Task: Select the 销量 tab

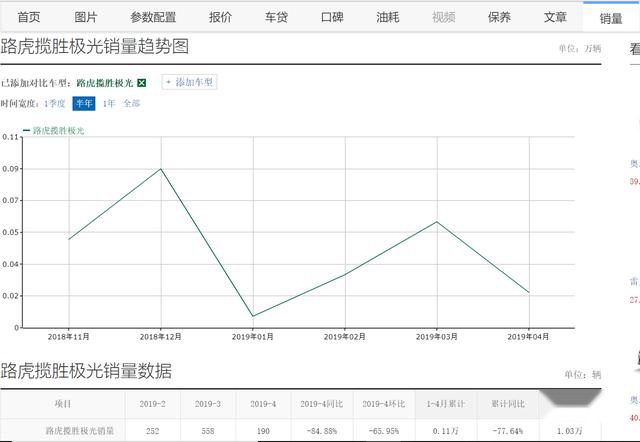Action: click(x=611, y=18)
